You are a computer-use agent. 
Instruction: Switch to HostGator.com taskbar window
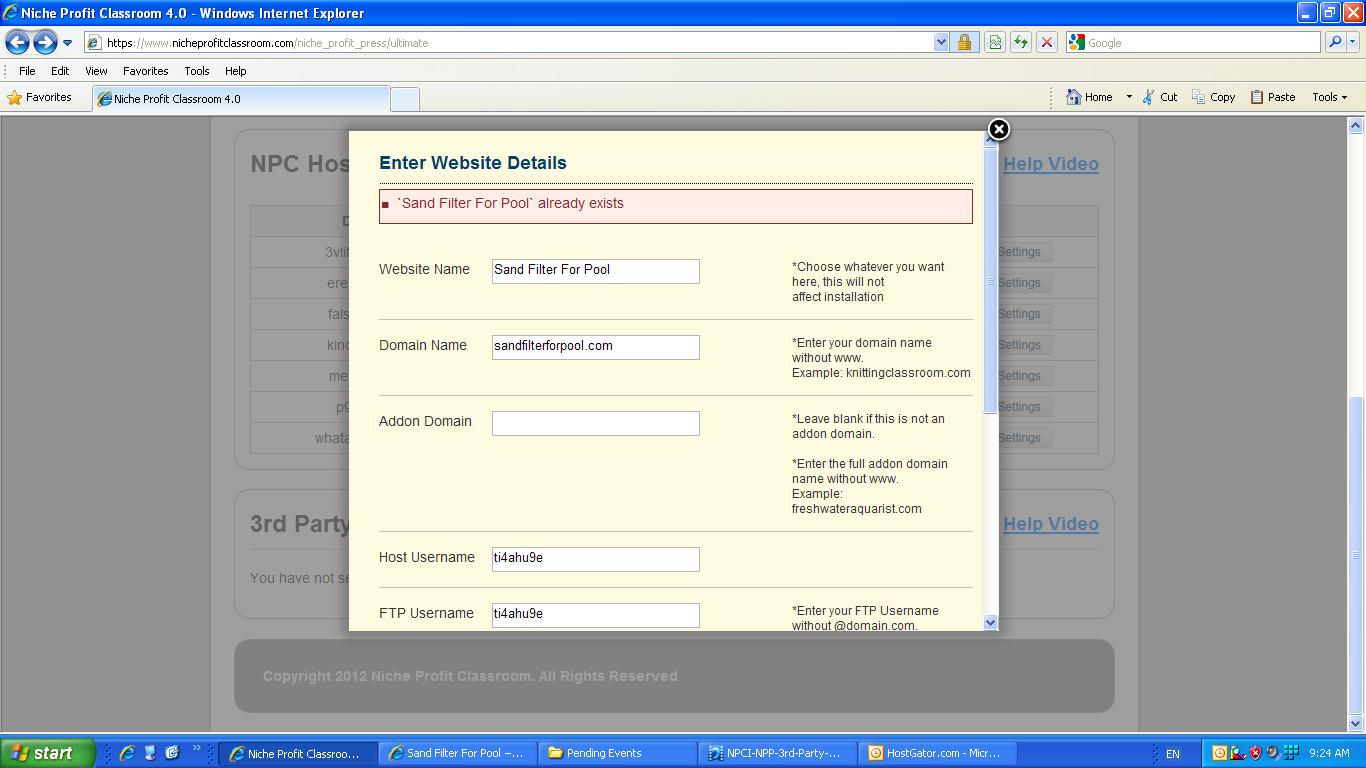click(937, 753)
